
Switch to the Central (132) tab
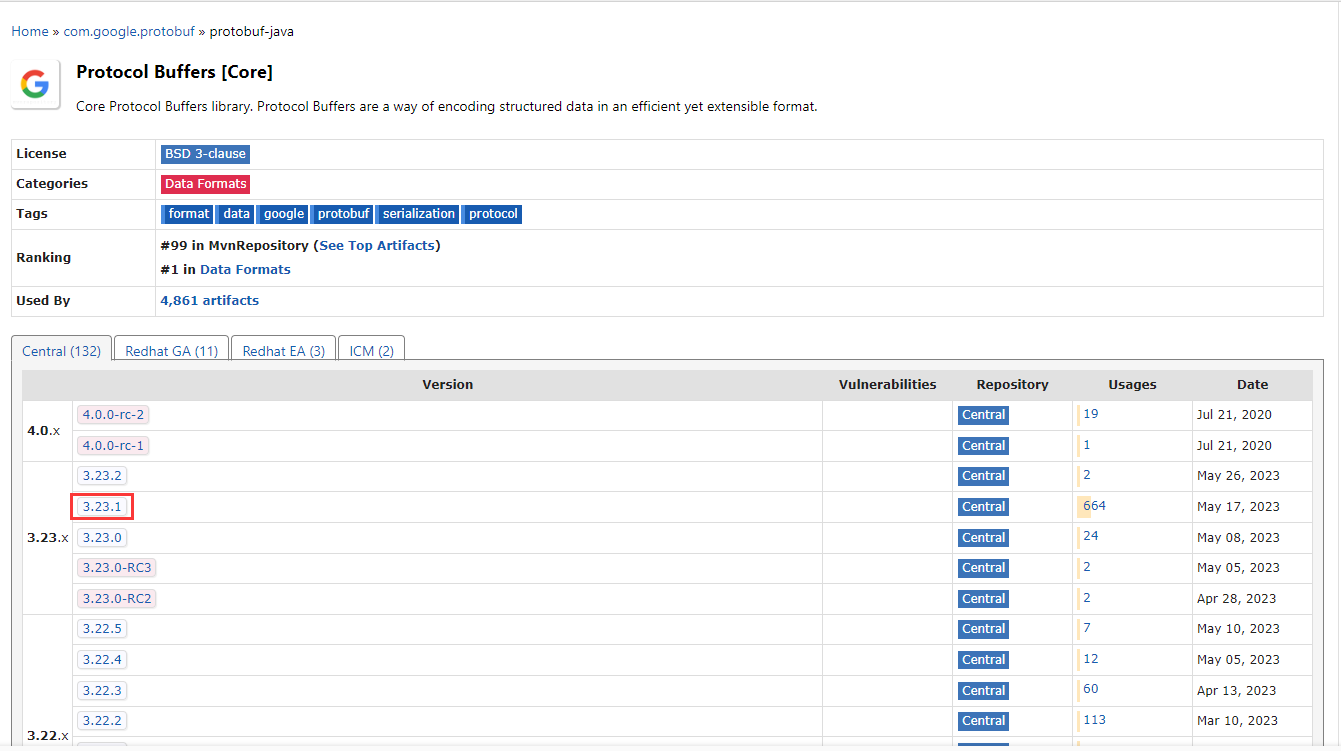click(61, 351)
